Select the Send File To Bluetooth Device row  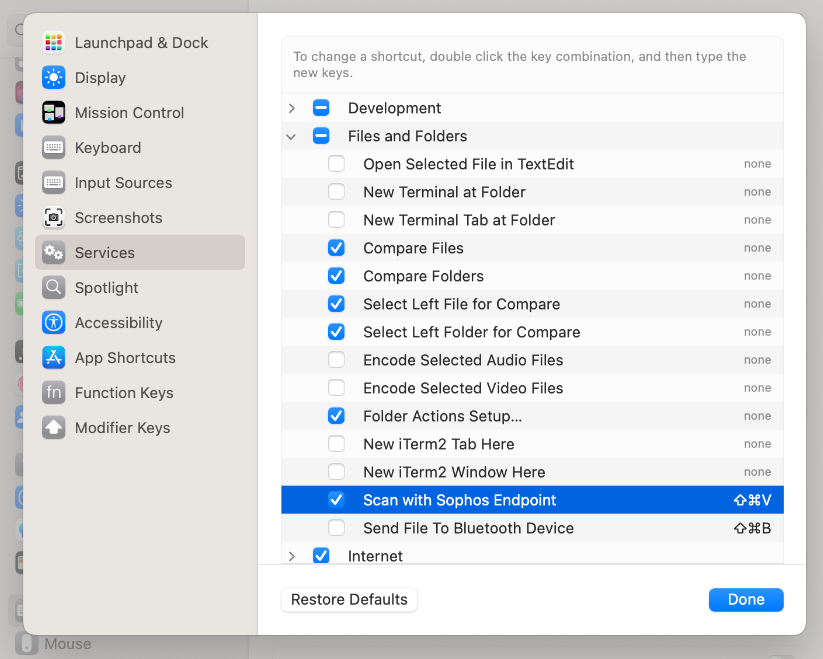point(468,528)
